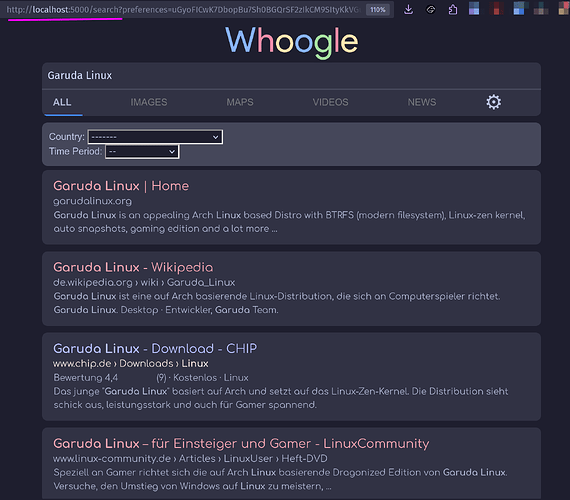Screen dimensions: 570x500
Task: Open the Time Period dropdown
Action: [x=142, y=152]
